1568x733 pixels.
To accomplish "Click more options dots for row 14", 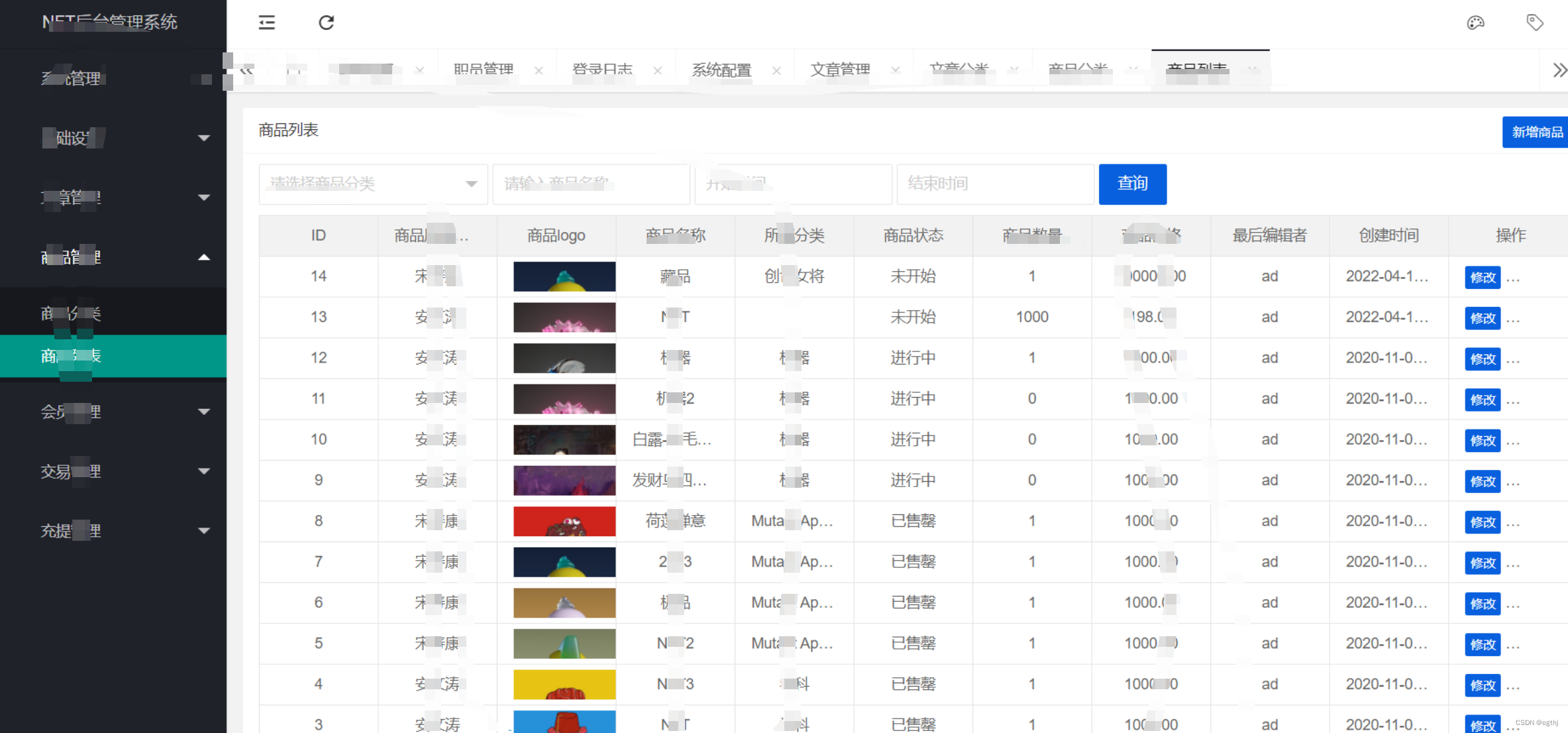I will [1513, 278].
